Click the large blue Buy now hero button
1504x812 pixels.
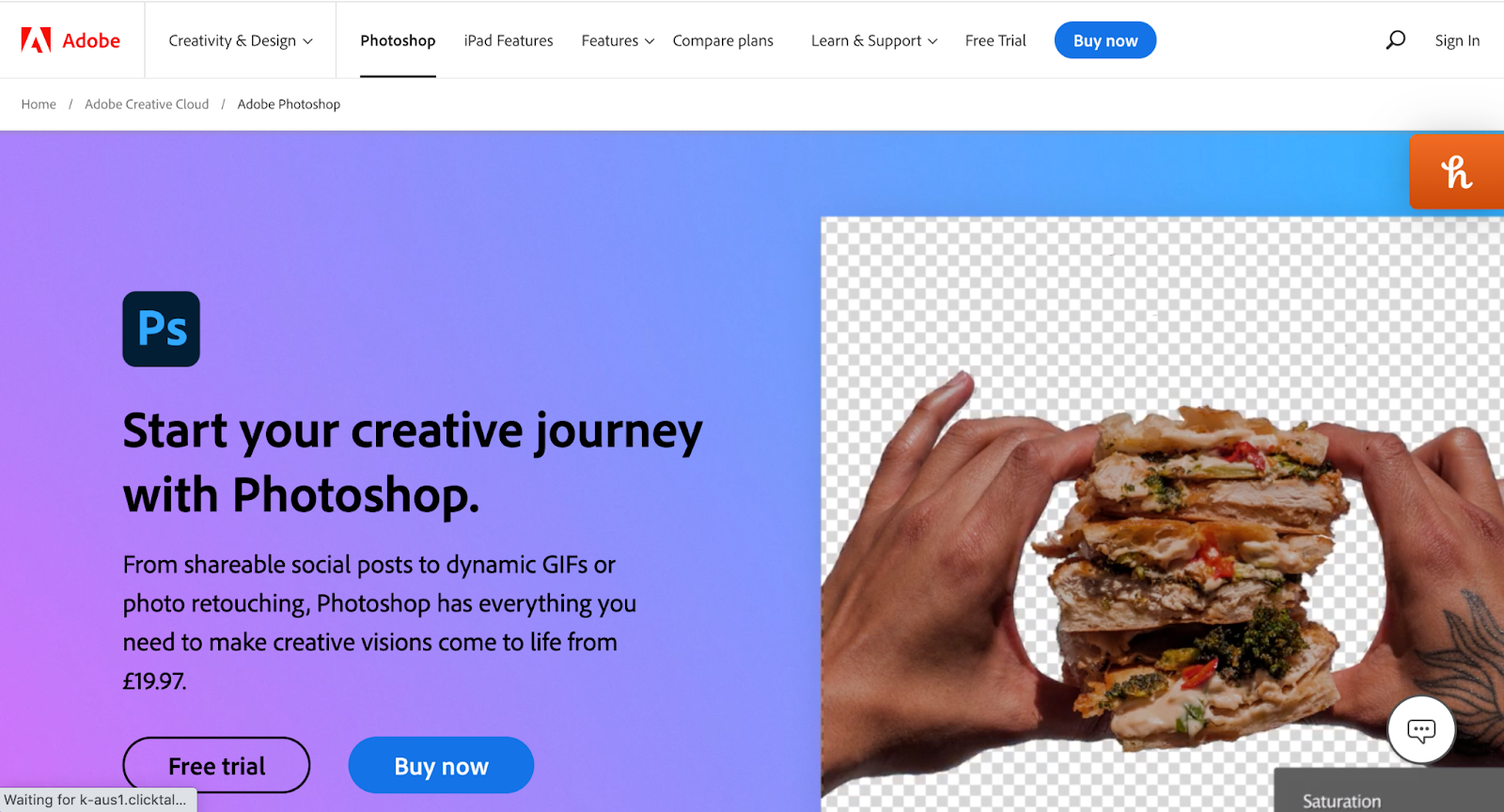[441, 765]
